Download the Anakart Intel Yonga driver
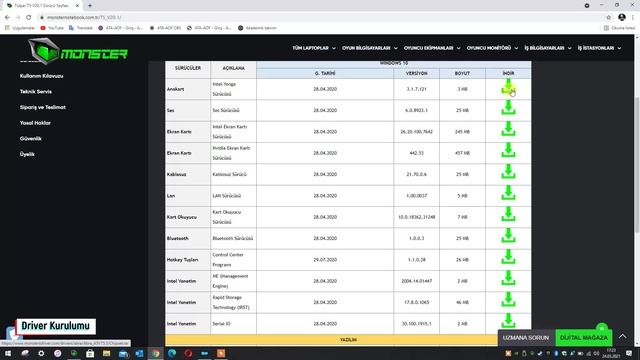640x360 pixels. click(508, 87)
